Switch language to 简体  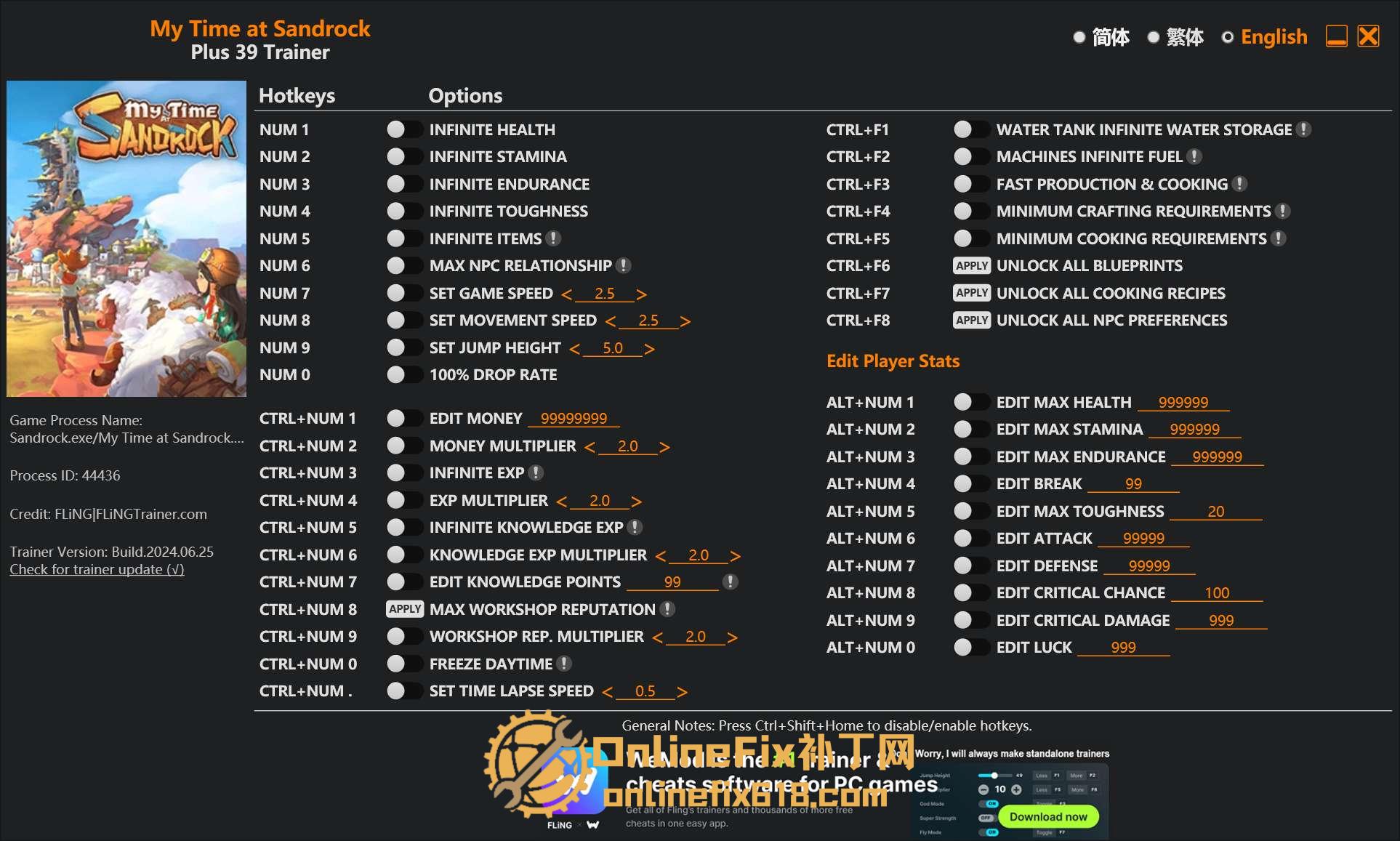[x=1079, y=37]
